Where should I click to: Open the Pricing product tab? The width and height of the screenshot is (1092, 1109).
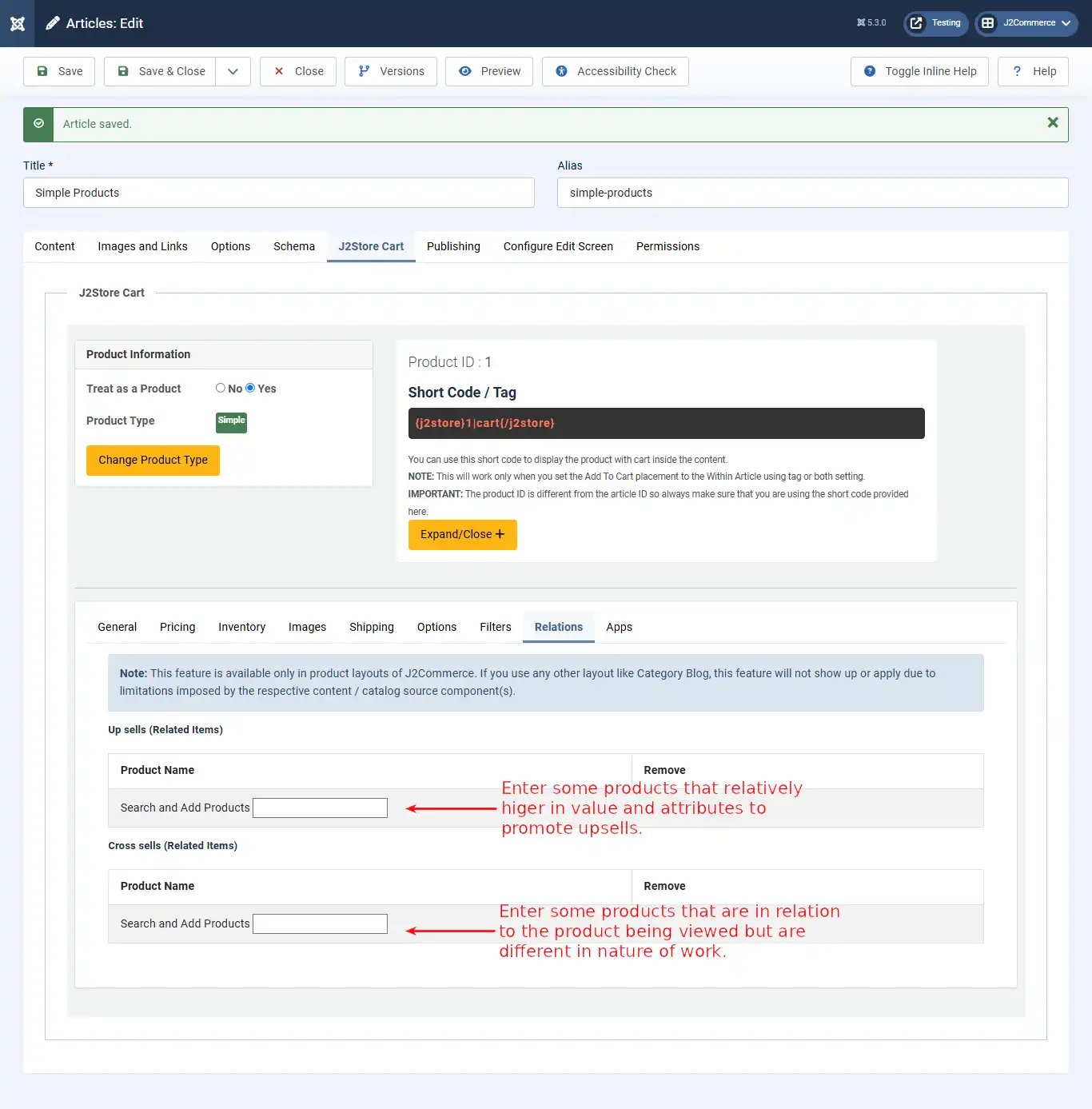(x=177, y=627)
